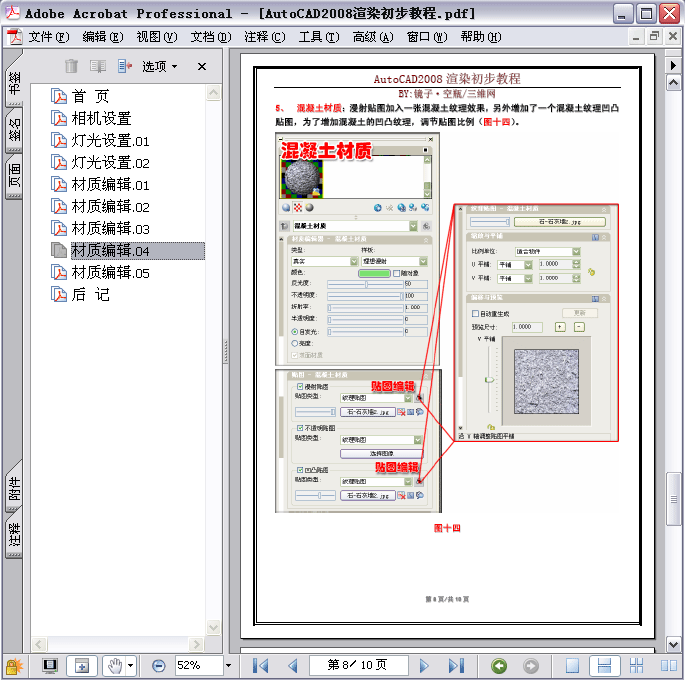Click the PDF icon beside 首 页
Viewport: 685px width, 680px height.
pos(59,96)
